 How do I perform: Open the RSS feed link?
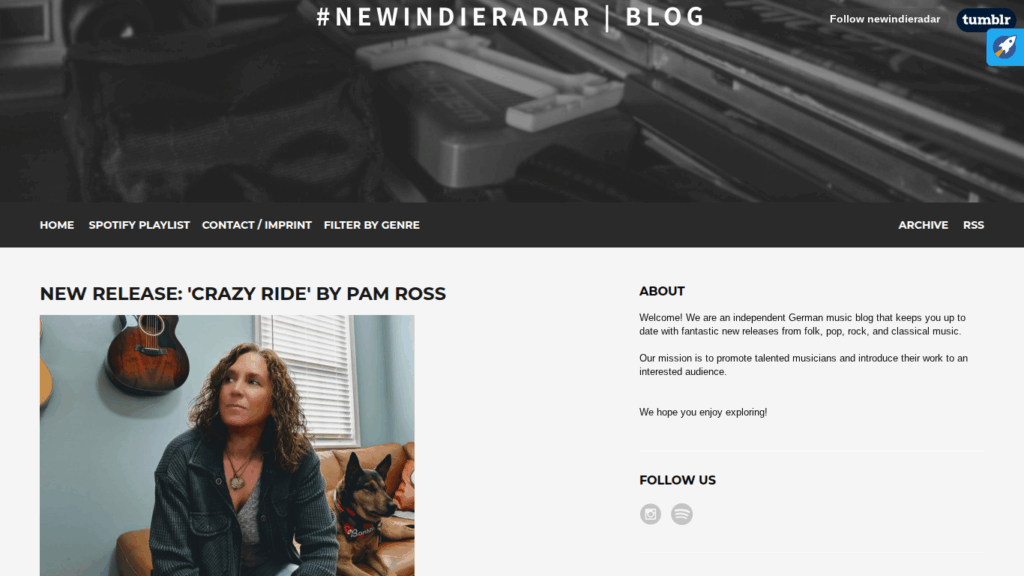[x=973, y=225]
